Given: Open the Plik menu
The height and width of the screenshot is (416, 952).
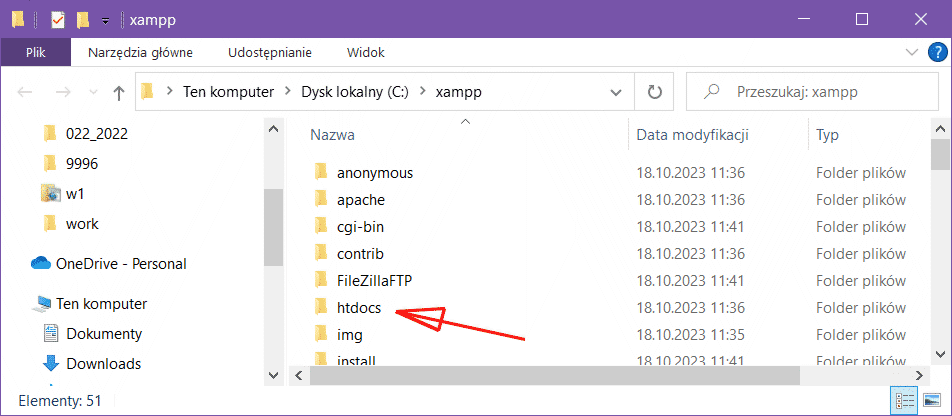Looking at the screenshot, I should click(36, 52).
